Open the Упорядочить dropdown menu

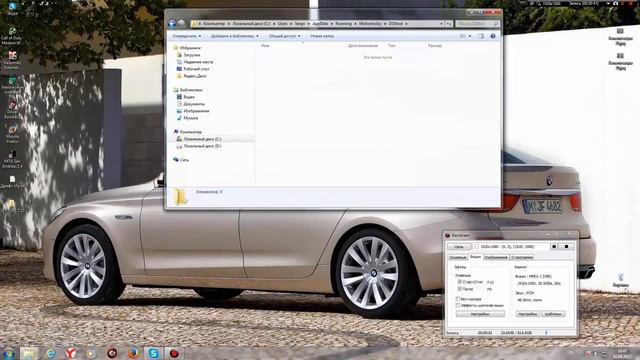[x=187, y=36]
